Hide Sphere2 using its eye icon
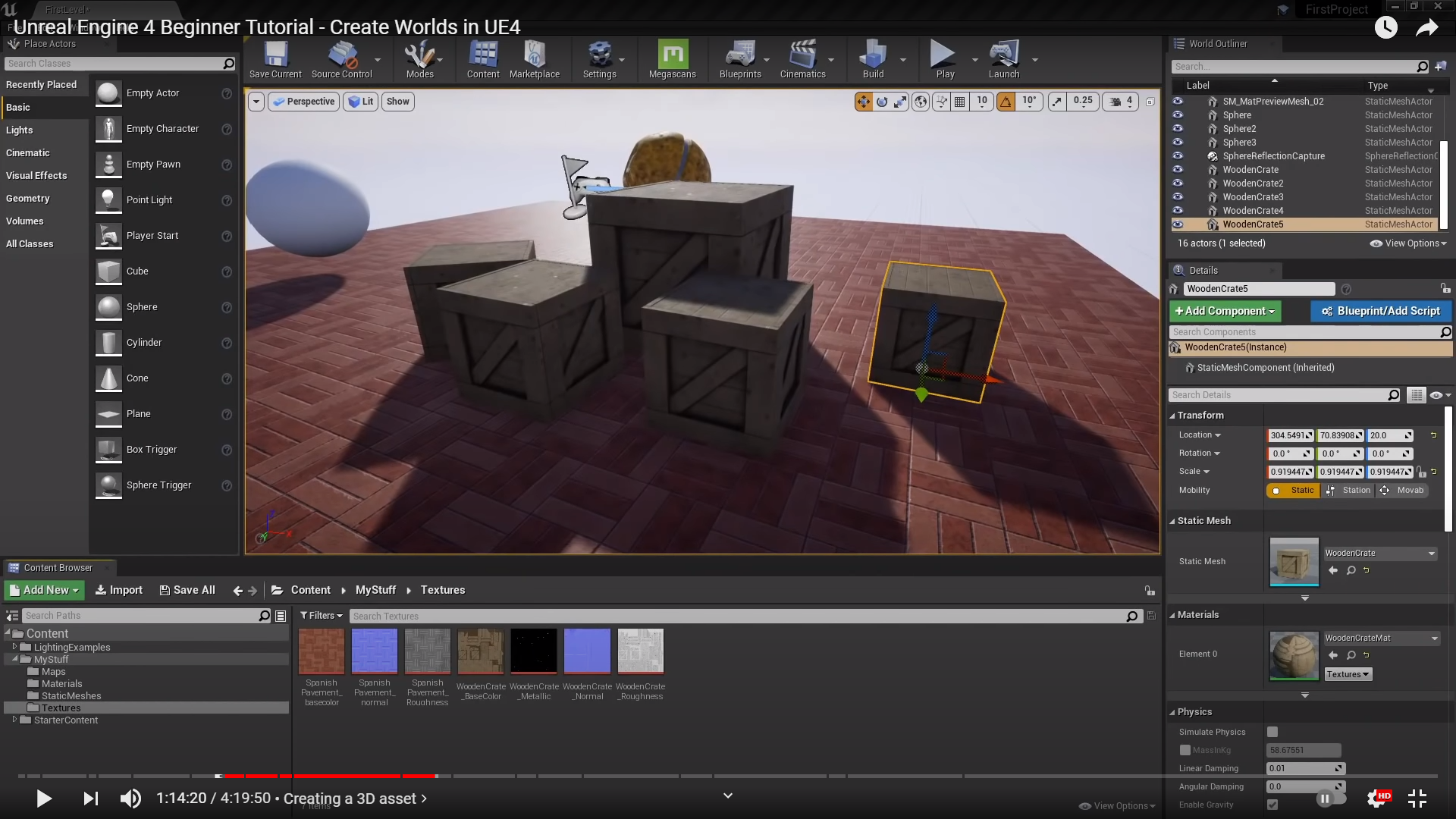Image resolution: width=1456 pixels, height=819 pixels. tap(1178, 128)
